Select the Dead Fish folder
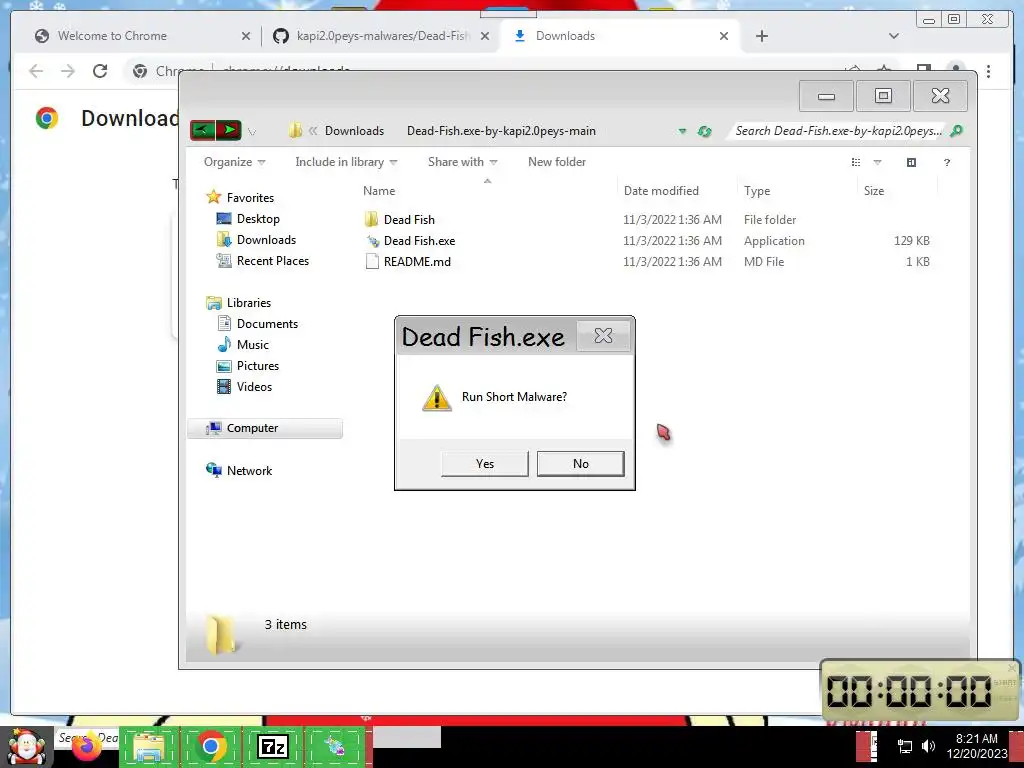The height and width of the screenshot is (768, 1024). tap(409, 219)
